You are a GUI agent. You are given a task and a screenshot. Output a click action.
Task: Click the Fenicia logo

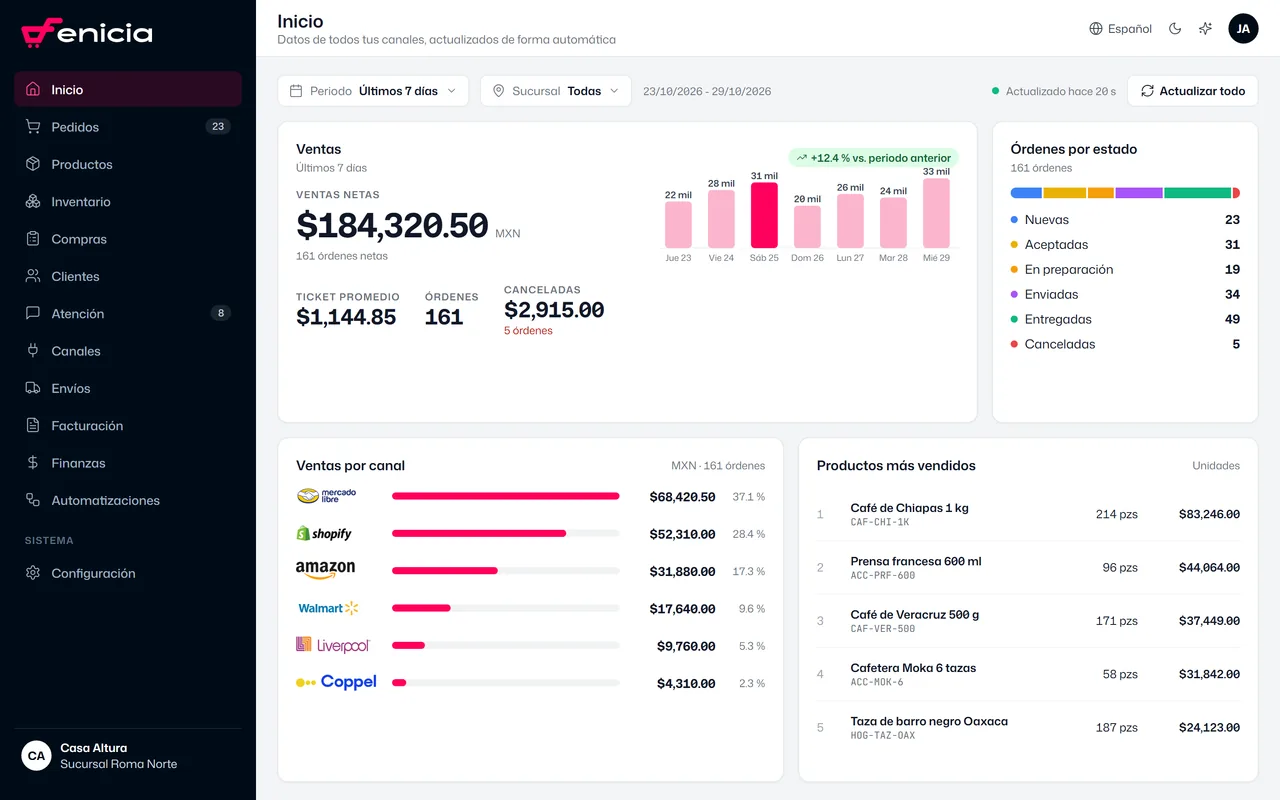click(87, 32)
